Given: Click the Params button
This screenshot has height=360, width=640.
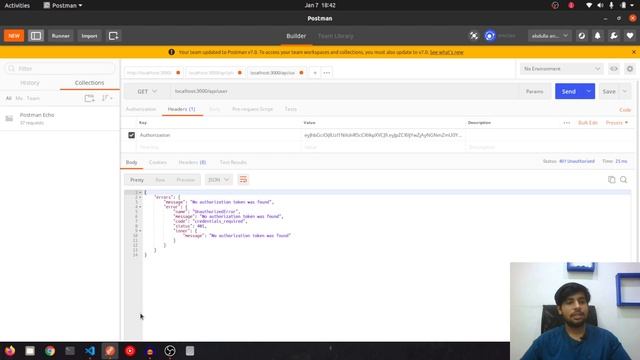Looking at the screenshot, I should (534, 91).
